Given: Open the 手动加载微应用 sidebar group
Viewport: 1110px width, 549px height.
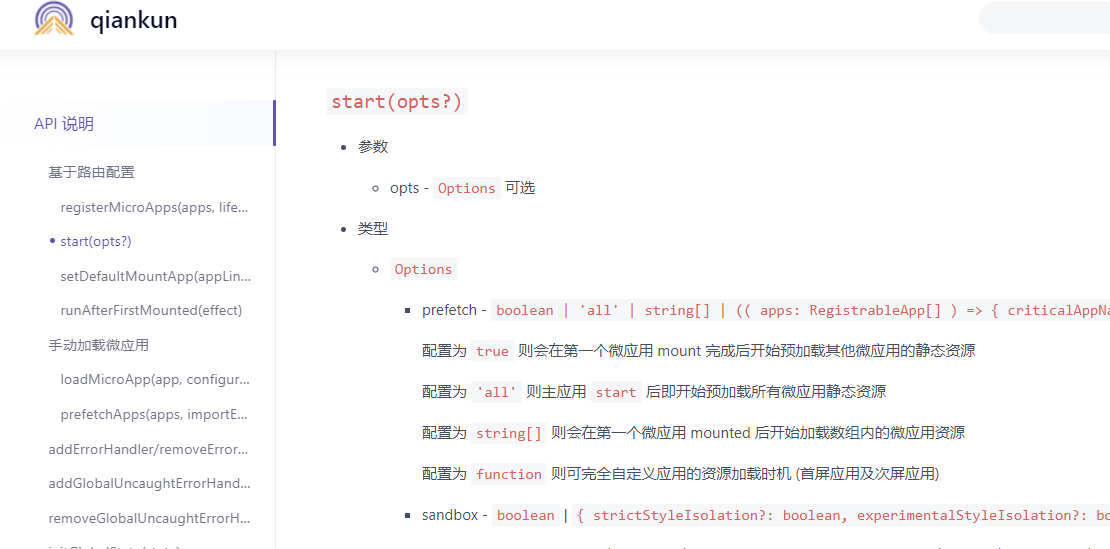Looking at the screenshot, I should pyautogui.click(x=98, y=345).
